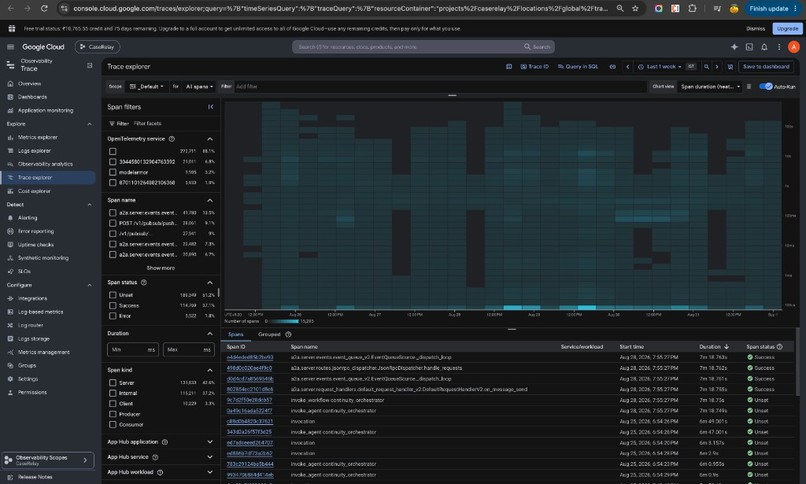This screenshot has height=484, width=806.
Task: Reload the browser page
Action: tap(44, 9)
